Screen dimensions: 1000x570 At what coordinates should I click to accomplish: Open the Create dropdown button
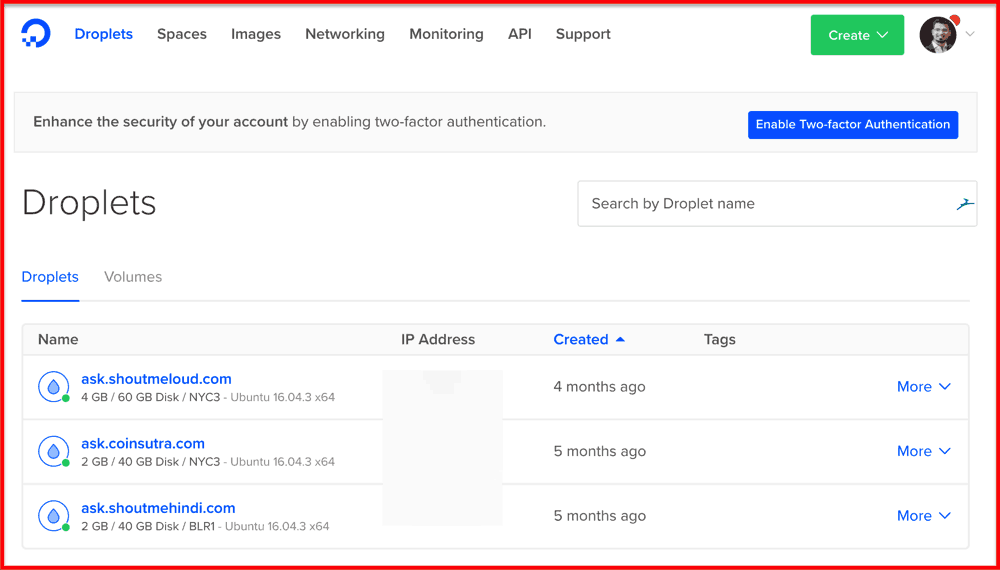point(857,35)
